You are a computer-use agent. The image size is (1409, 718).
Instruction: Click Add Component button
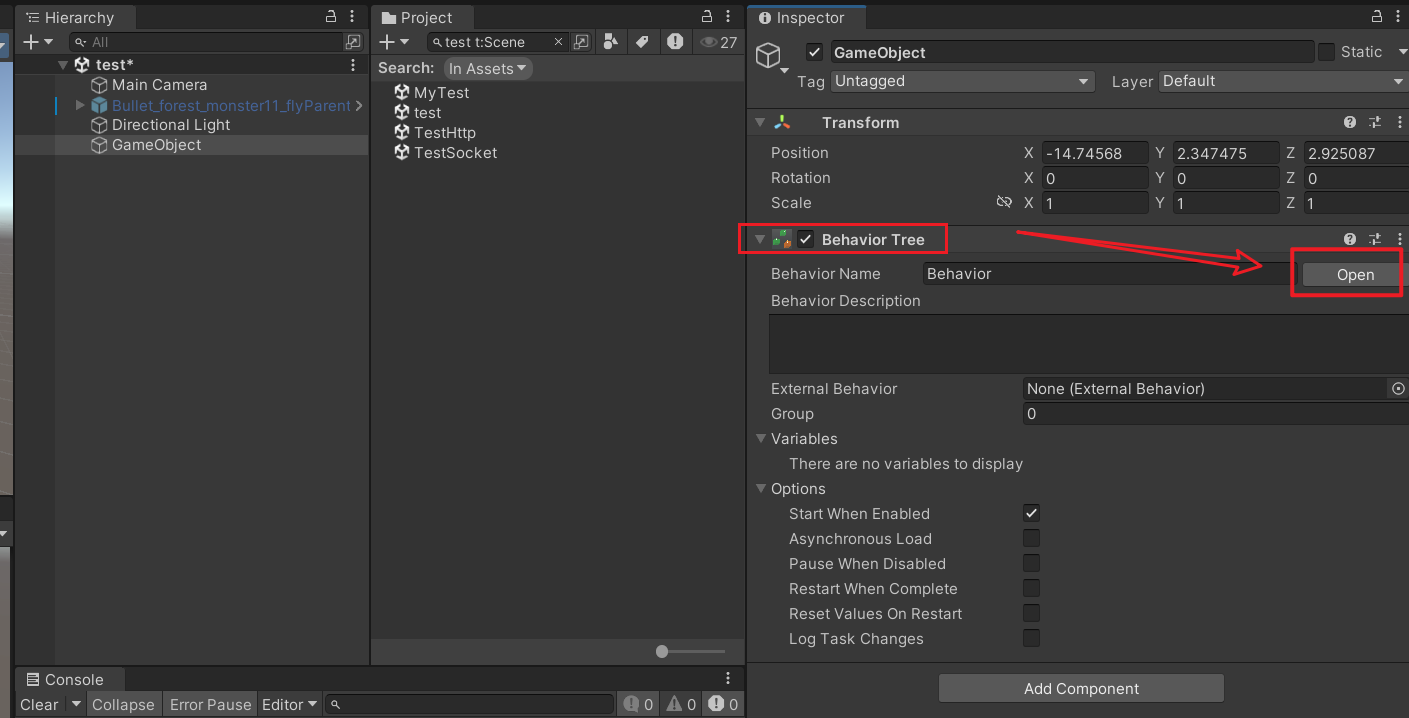[1081, 688]
